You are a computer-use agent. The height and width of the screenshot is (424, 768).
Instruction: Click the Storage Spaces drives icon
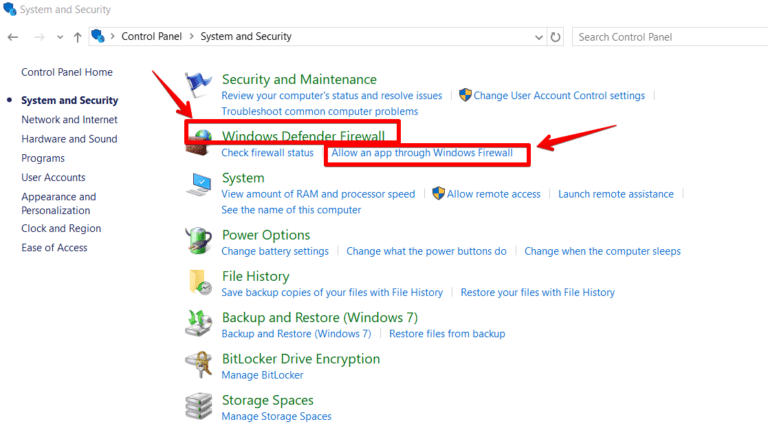(x=199, y=406)
